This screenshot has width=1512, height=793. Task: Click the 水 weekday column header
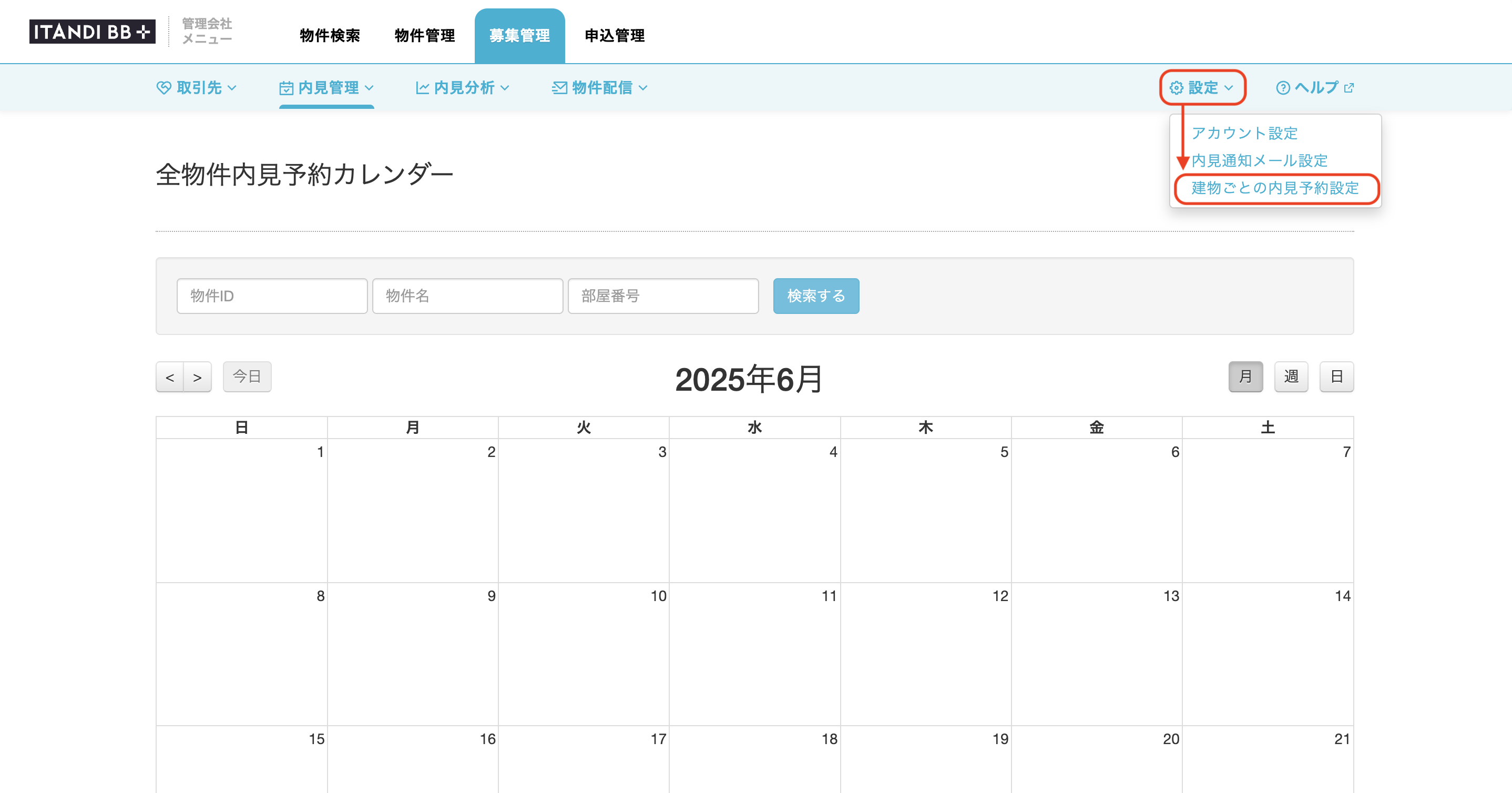[755, 428]
